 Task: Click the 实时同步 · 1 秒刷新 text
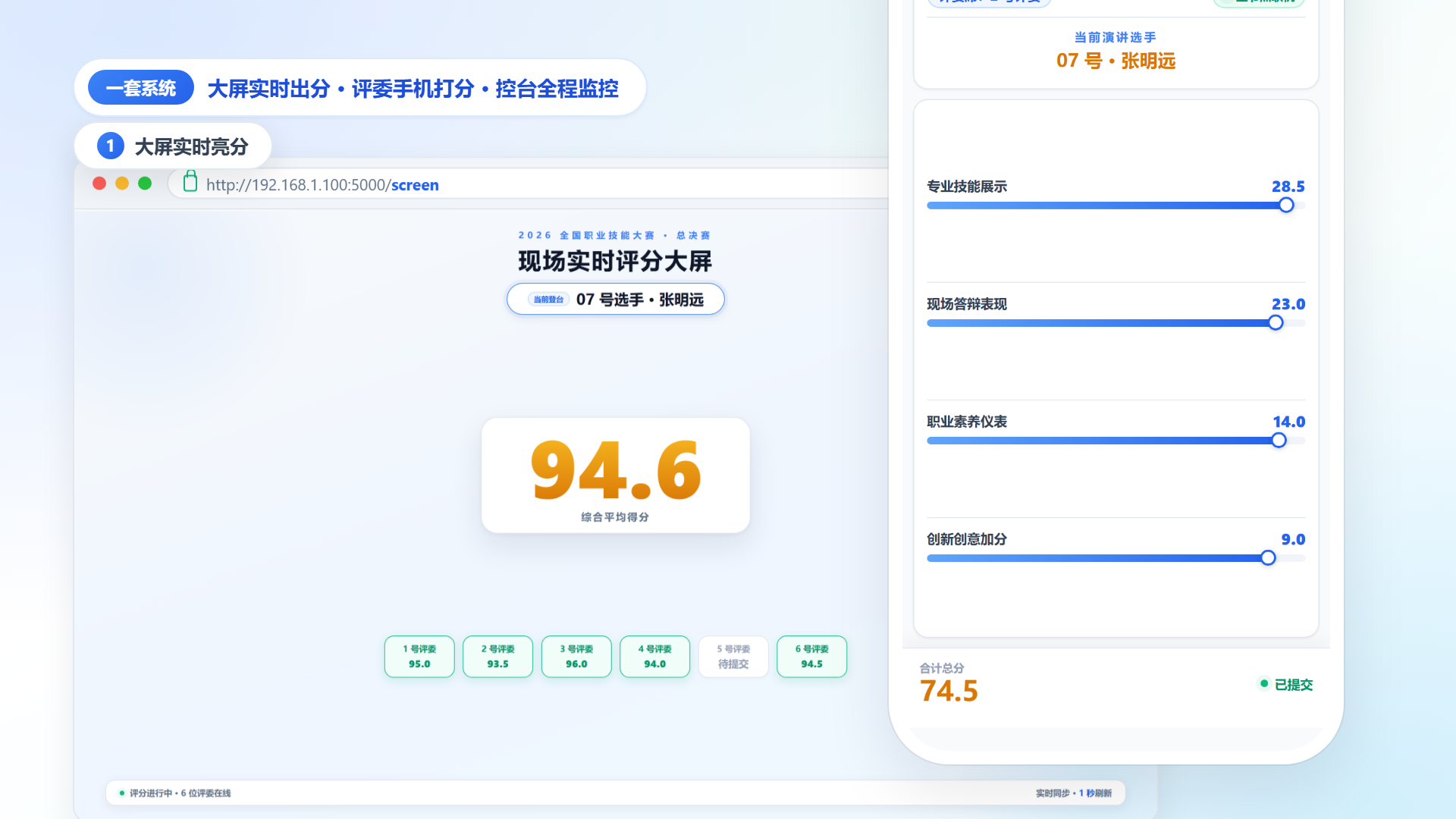pos(1074,793)
